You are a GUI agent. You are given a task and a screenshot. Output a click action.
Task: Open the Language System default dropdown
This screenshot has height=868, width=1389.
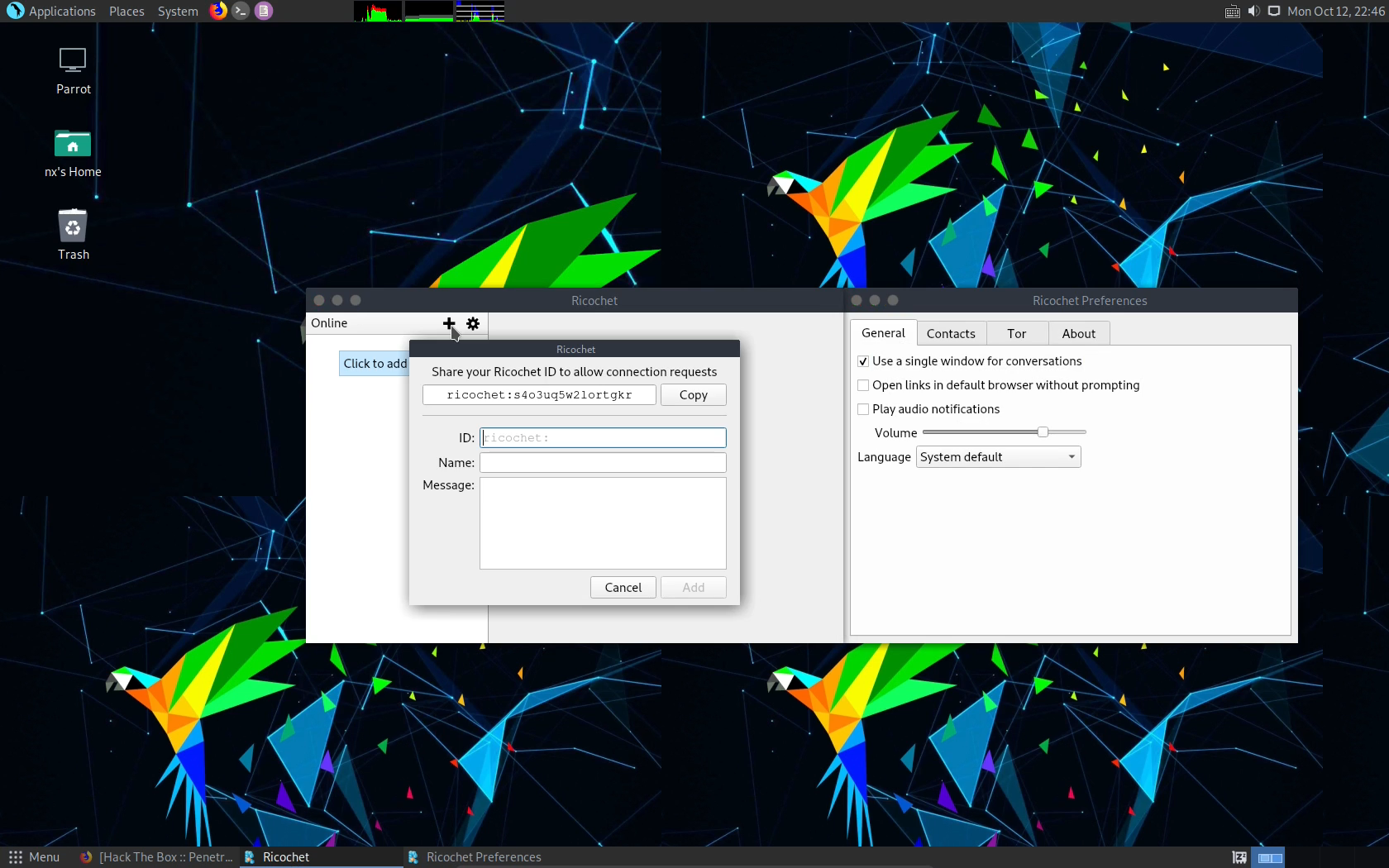coord(998,457)
